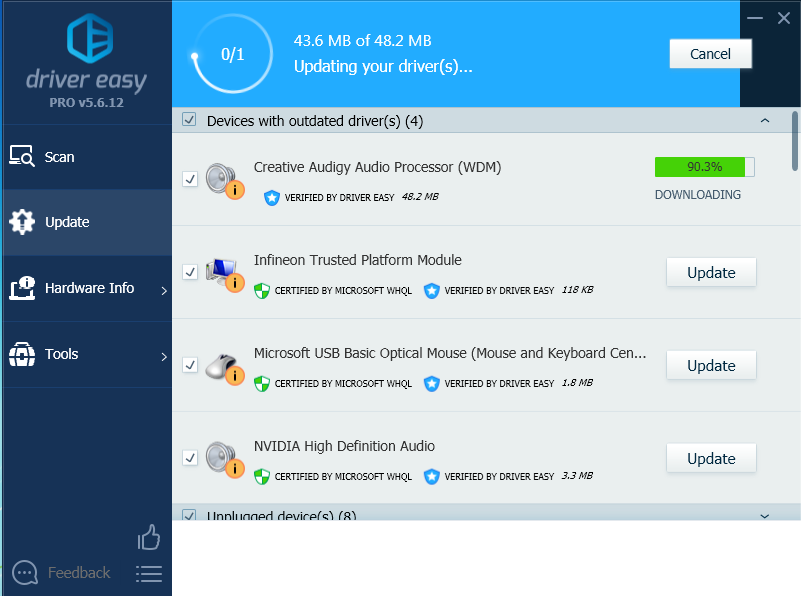Click 'Updating your driver(s)...' status text
801x596 pixels.
point(383,66)
